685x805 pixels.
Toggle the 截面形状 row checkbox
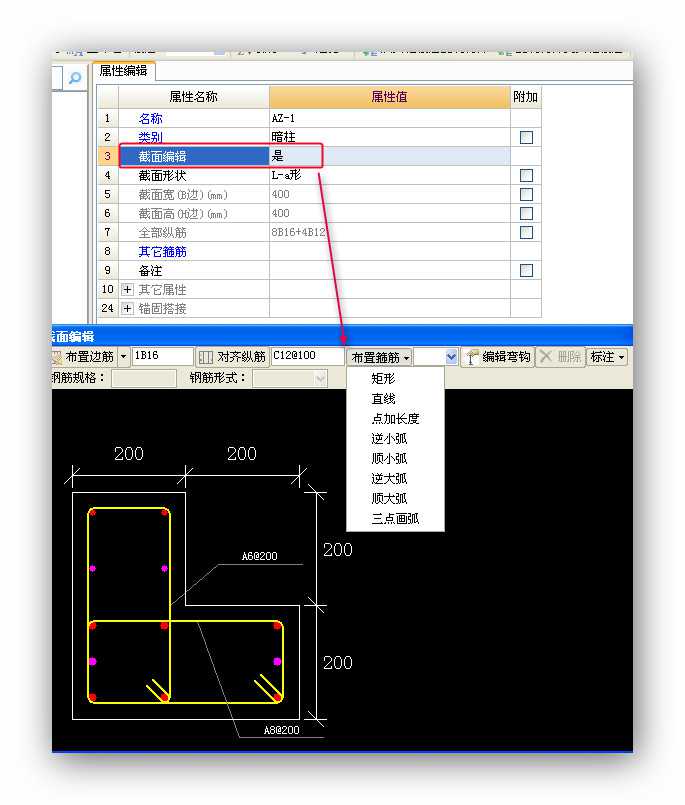[526, 176]
